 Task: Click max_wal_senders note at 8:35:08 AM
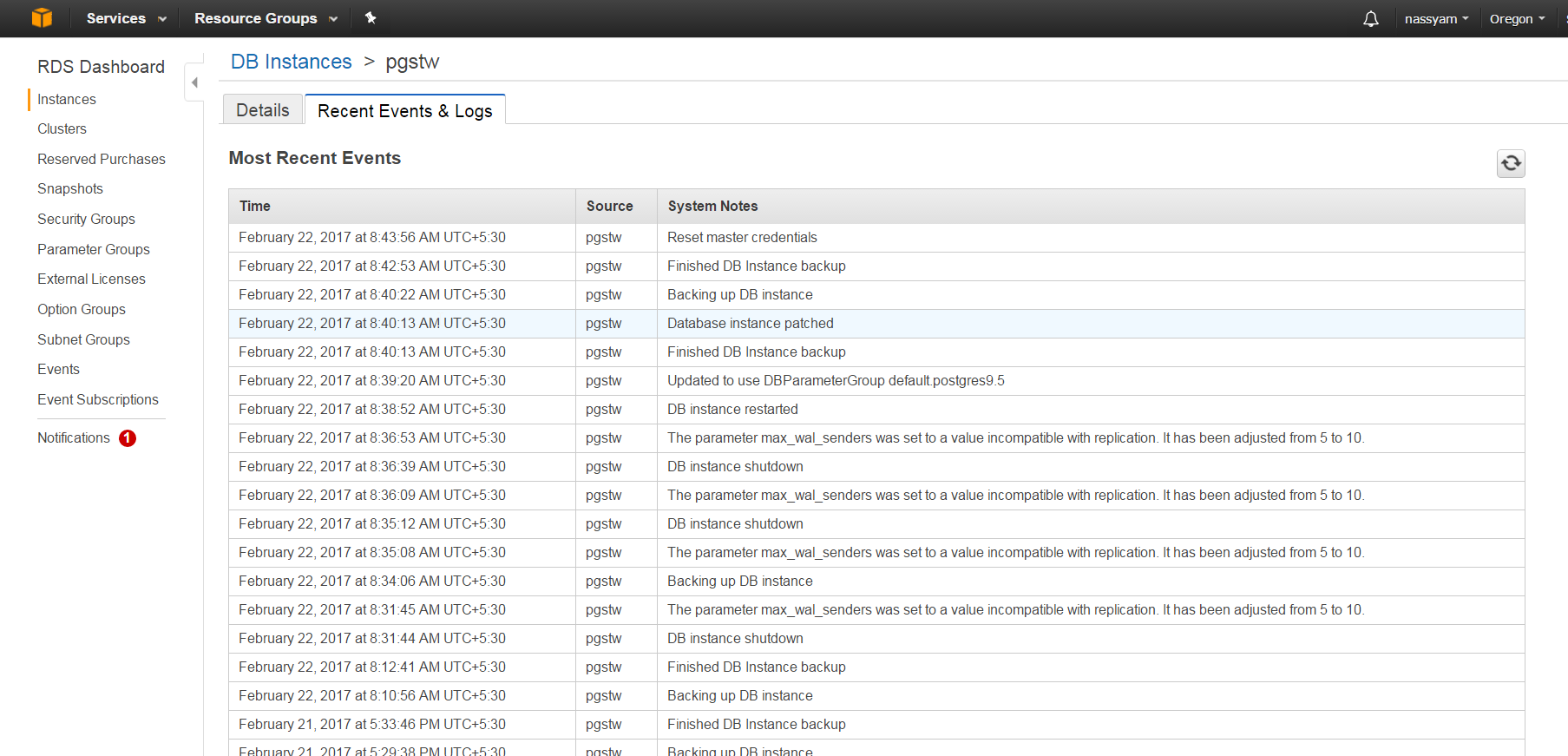coord(1016,552)
